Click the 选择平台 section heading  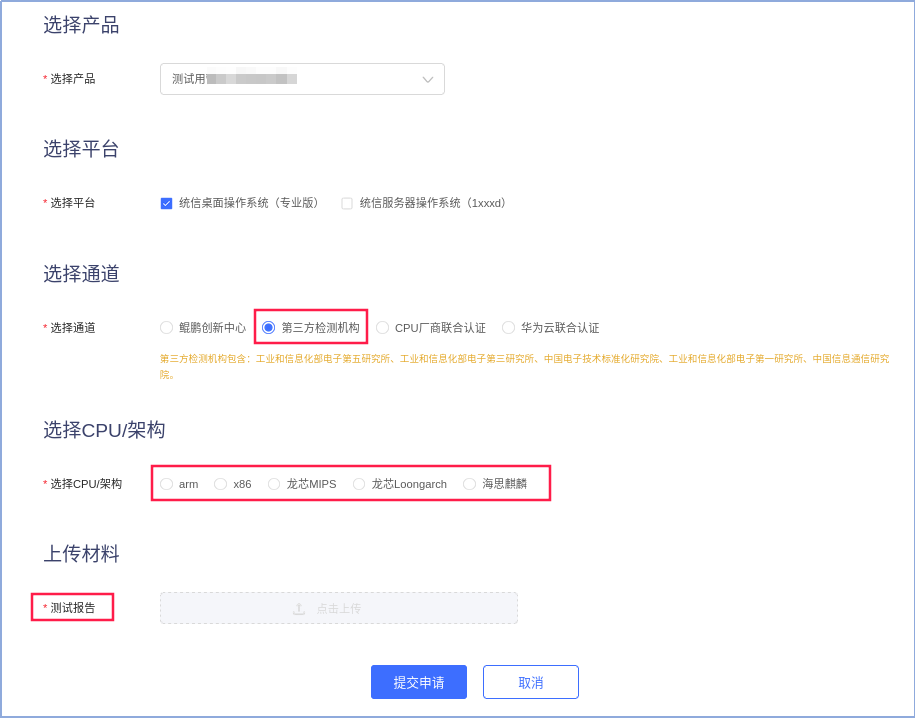tap(81, 149)
